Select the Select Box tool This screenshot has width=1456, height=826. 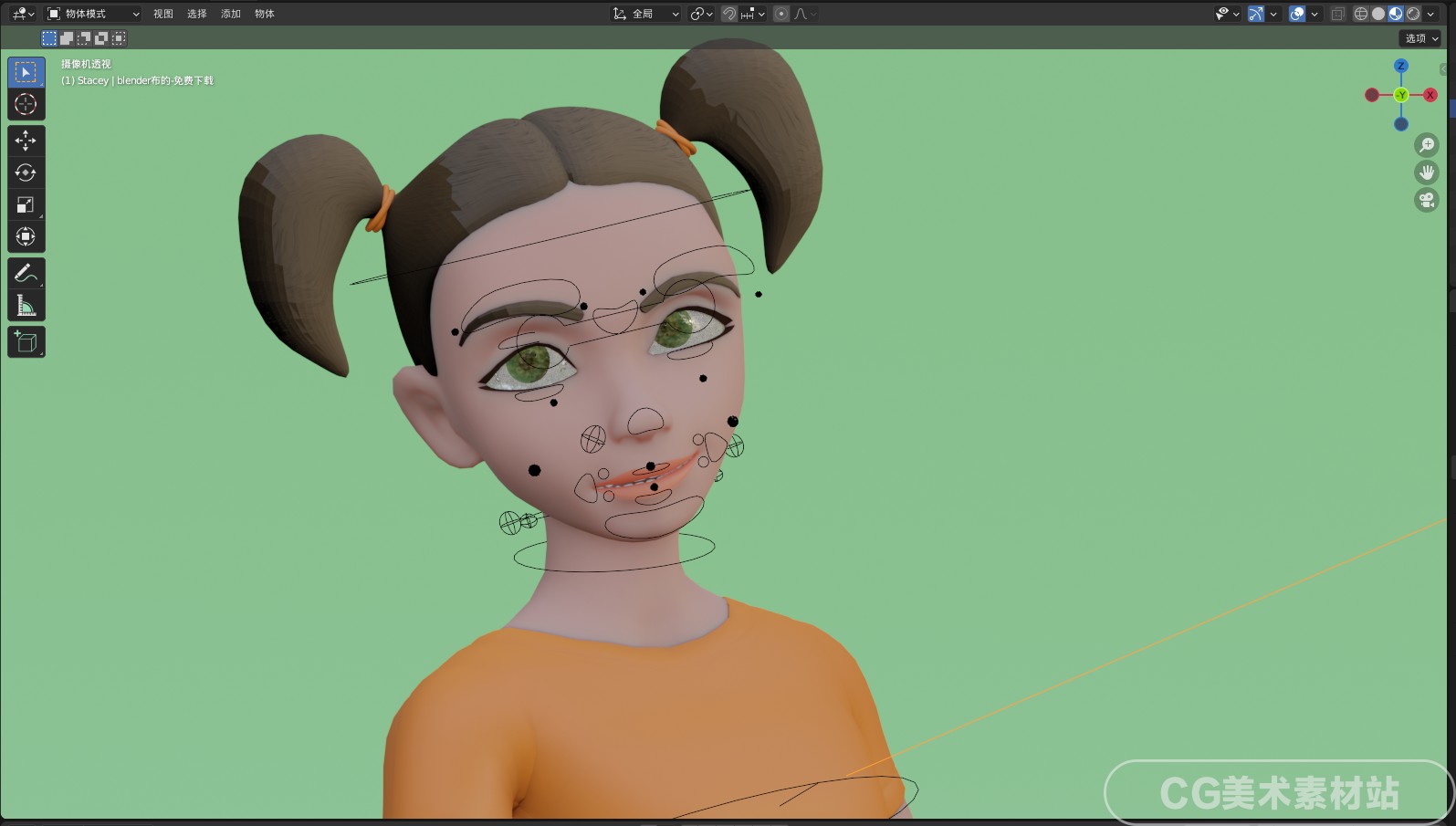26,72
